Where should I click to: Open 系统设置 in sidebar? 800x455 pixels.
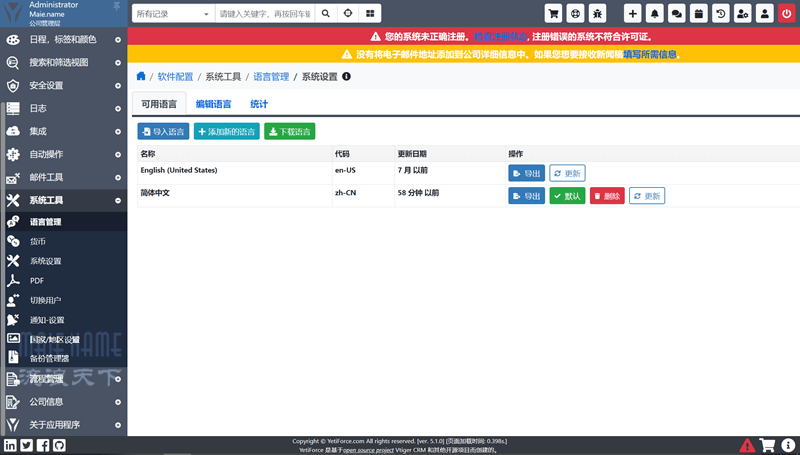[63, 261]
